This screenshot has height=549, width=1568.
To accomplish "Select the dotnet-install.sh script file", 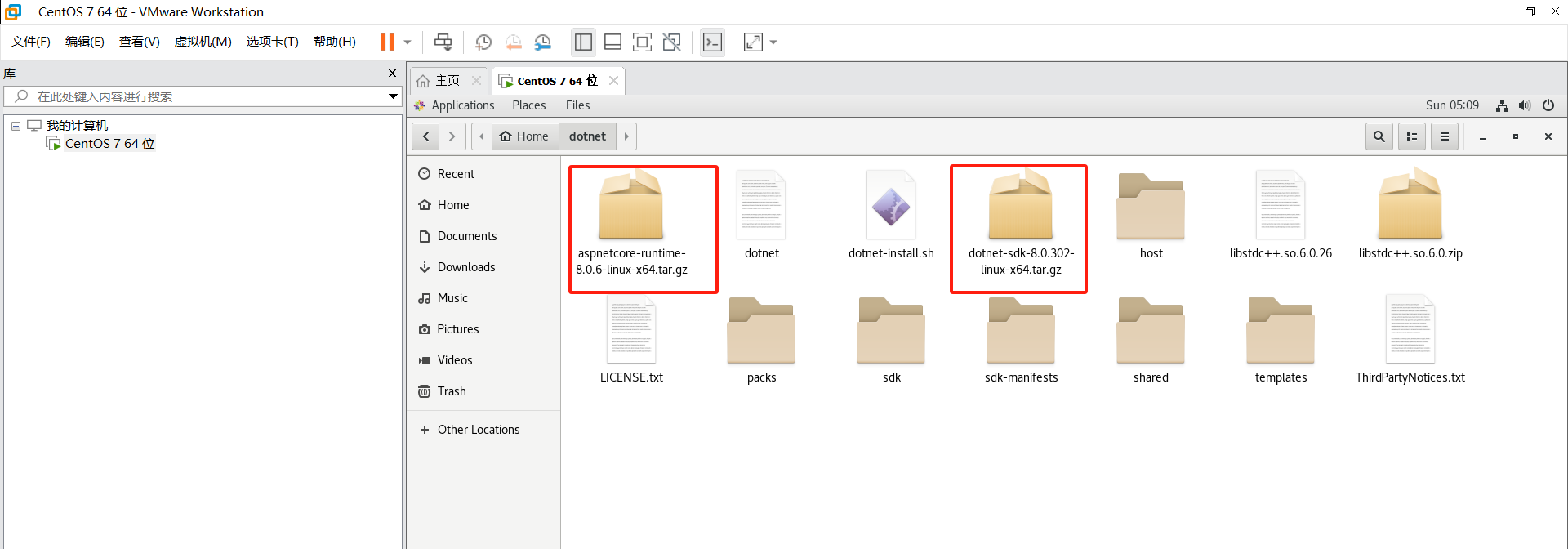I will coord(891,215).
